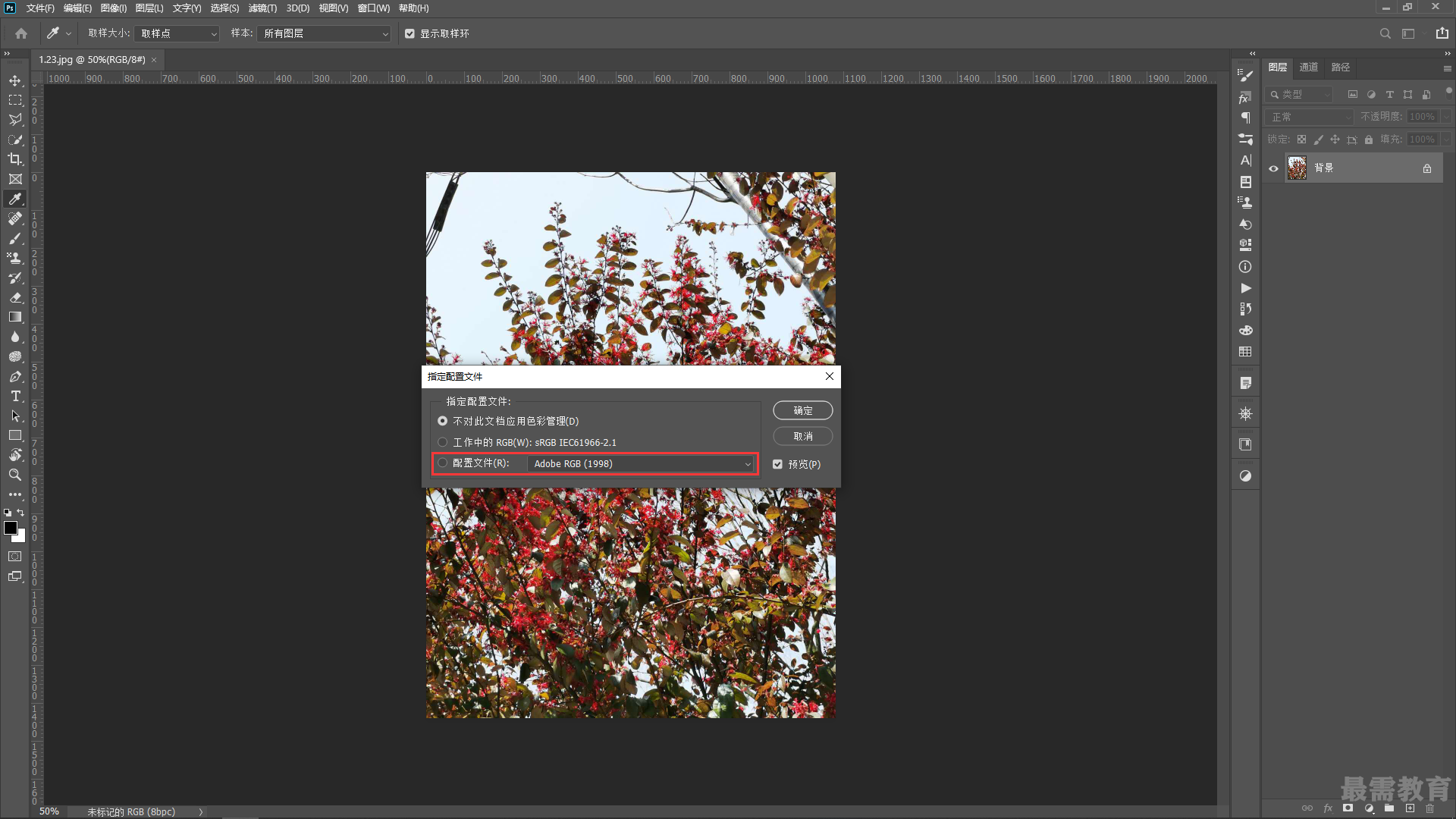Select the Hand tool
1456x819 pixels.
click(15, 455)
